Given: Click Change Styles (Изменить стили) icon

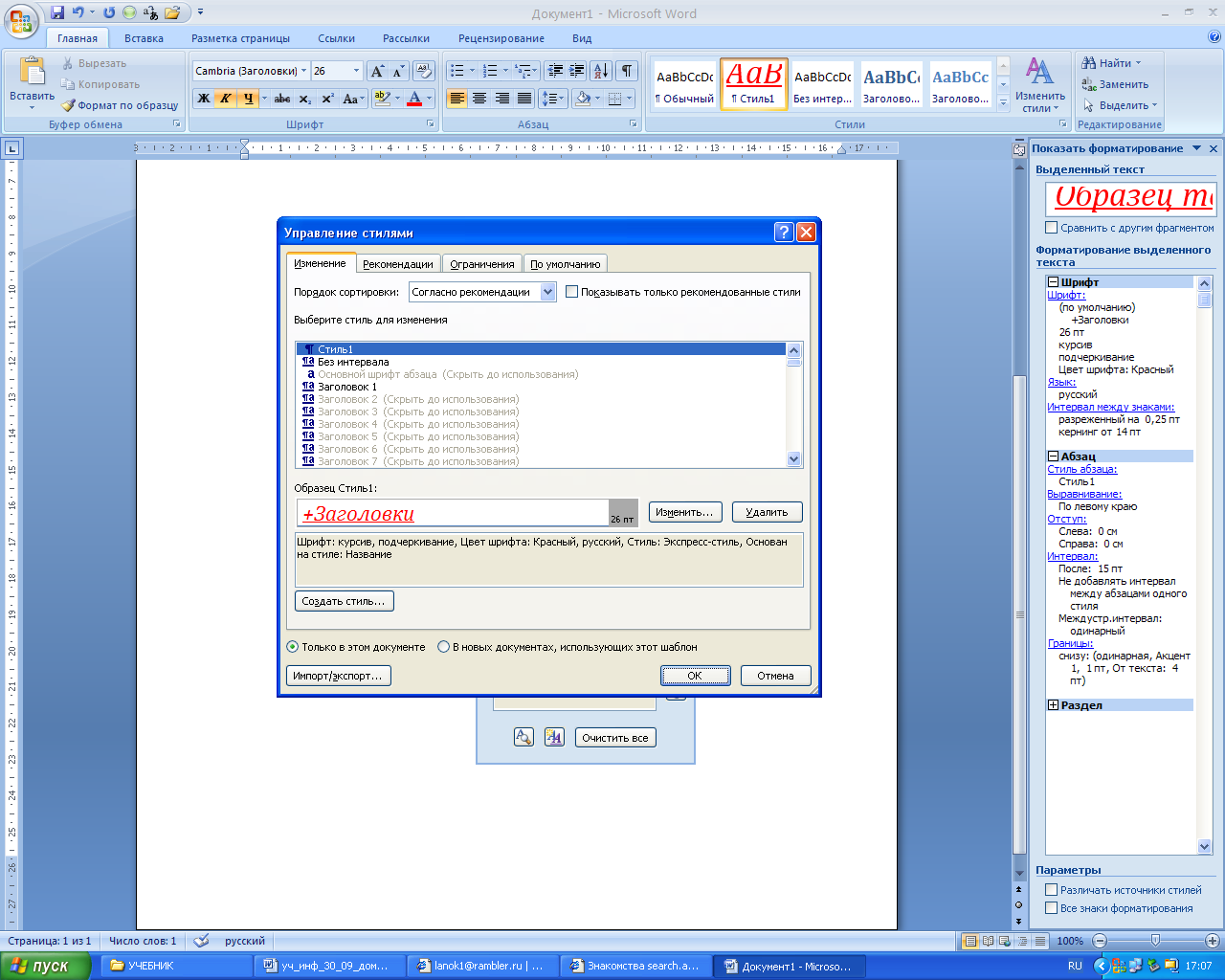Looking at the screenshot, I should coord(1040,83).
